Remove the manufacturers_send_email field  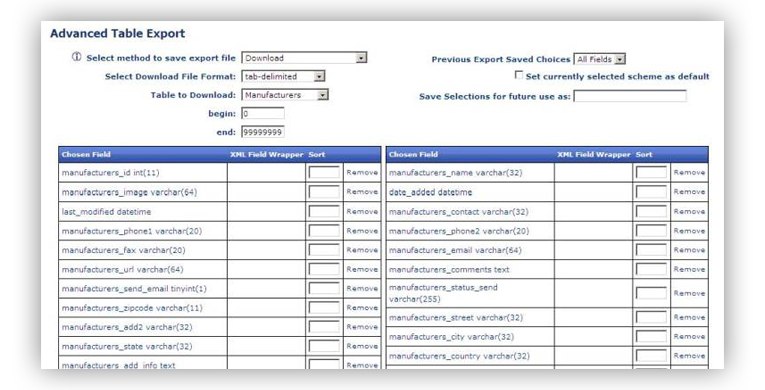coord(362,288)
